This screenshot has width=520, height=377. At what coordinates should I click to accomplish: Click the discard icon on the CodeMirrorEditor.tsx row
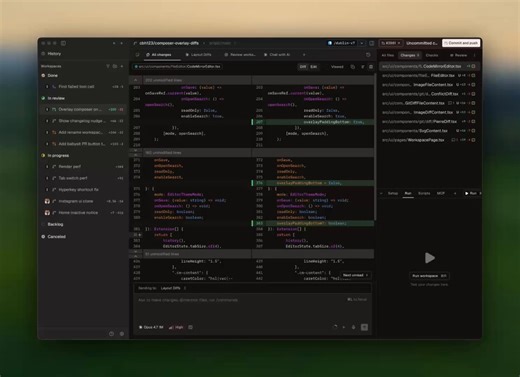(x=473, y=66)
